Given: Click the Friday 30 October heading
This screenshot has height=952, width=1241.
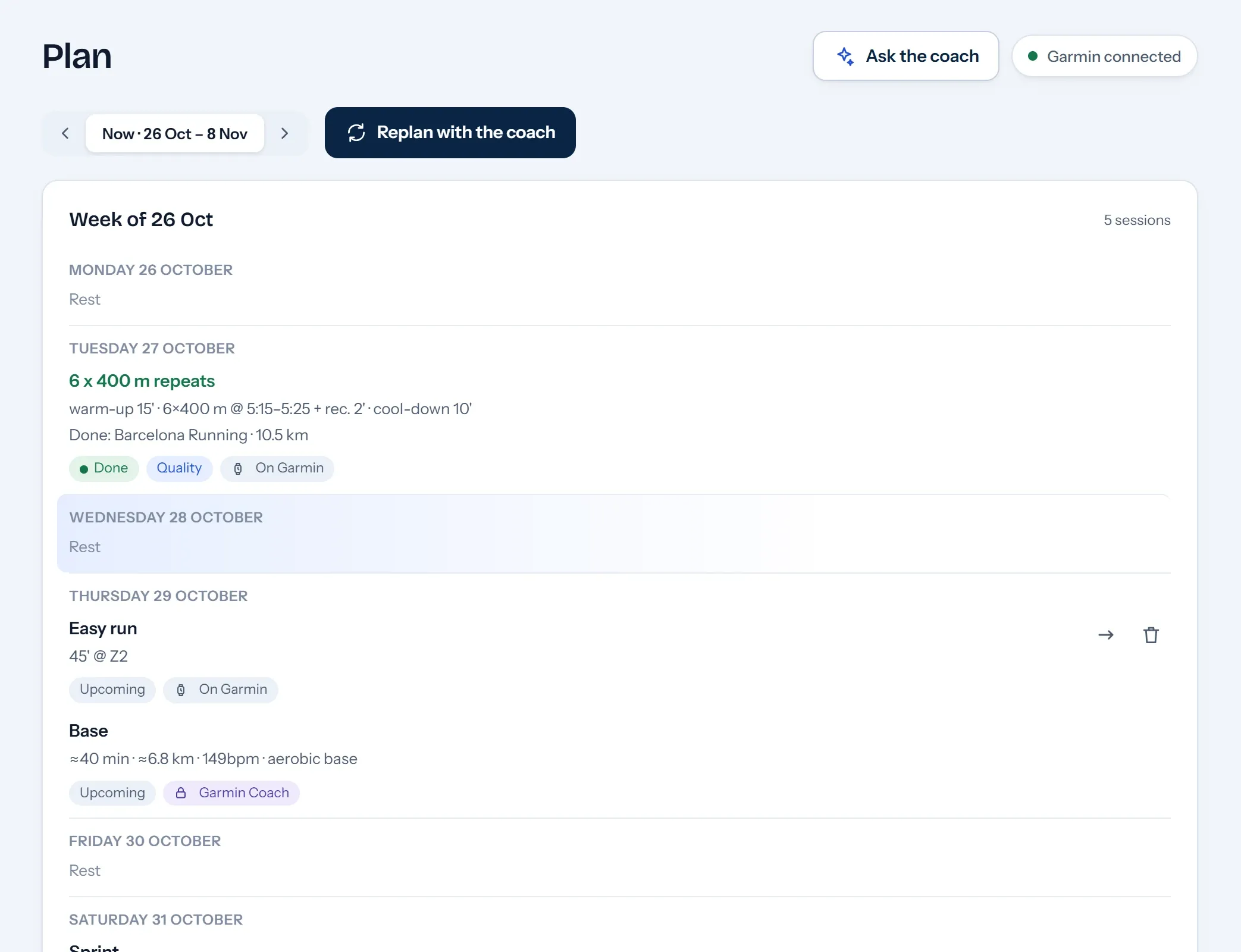Looking at the screenshot, I should pyautogui.click(x=145, y=841).
